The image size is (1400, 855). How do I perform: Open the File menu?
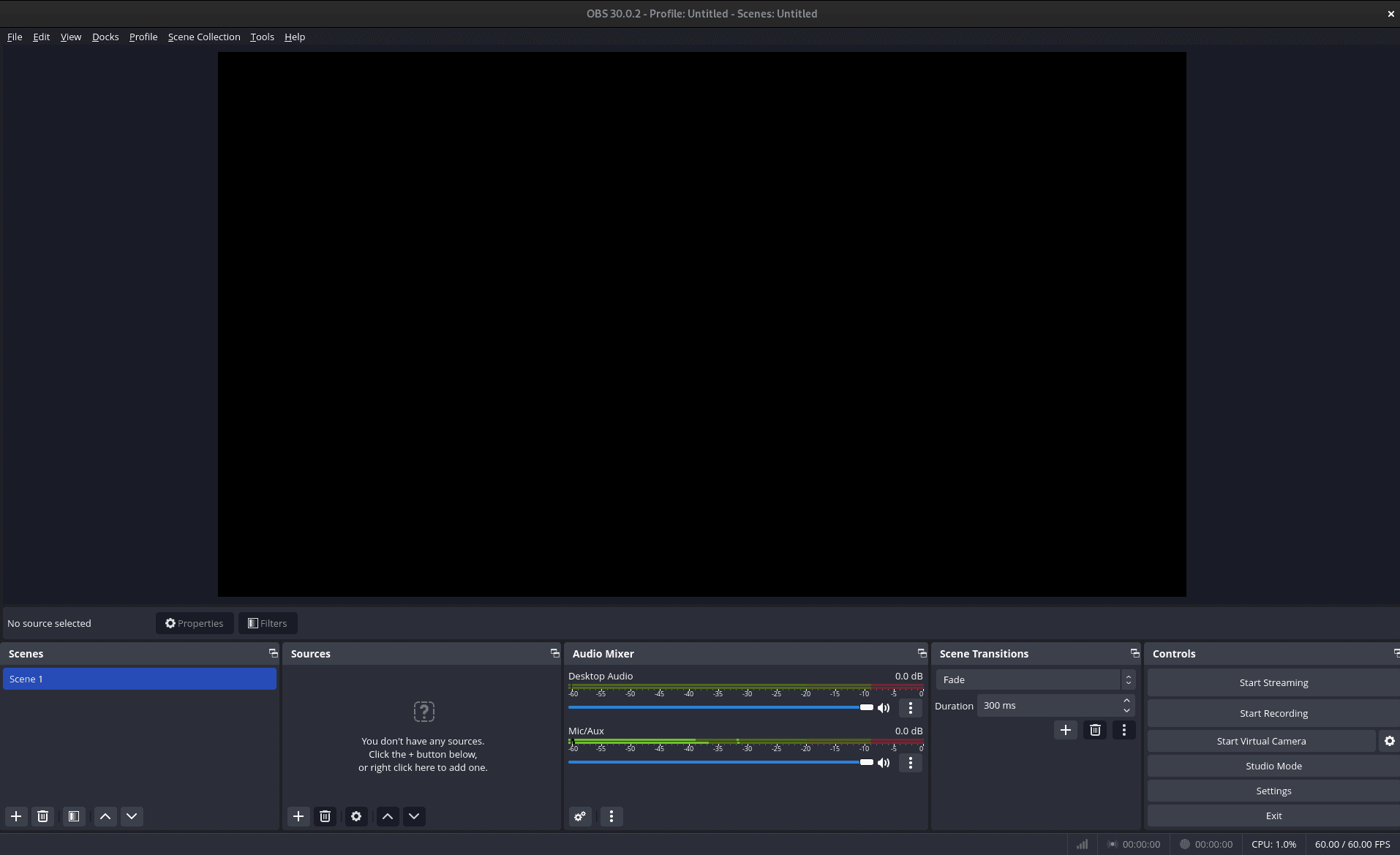click(15, 37)
